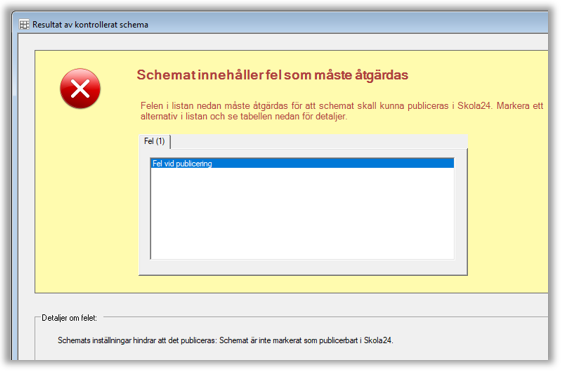Click the line 'alternativ i listan och se tabellen'
The height and width of the screenshot is (372, 564).
[244, 117]
